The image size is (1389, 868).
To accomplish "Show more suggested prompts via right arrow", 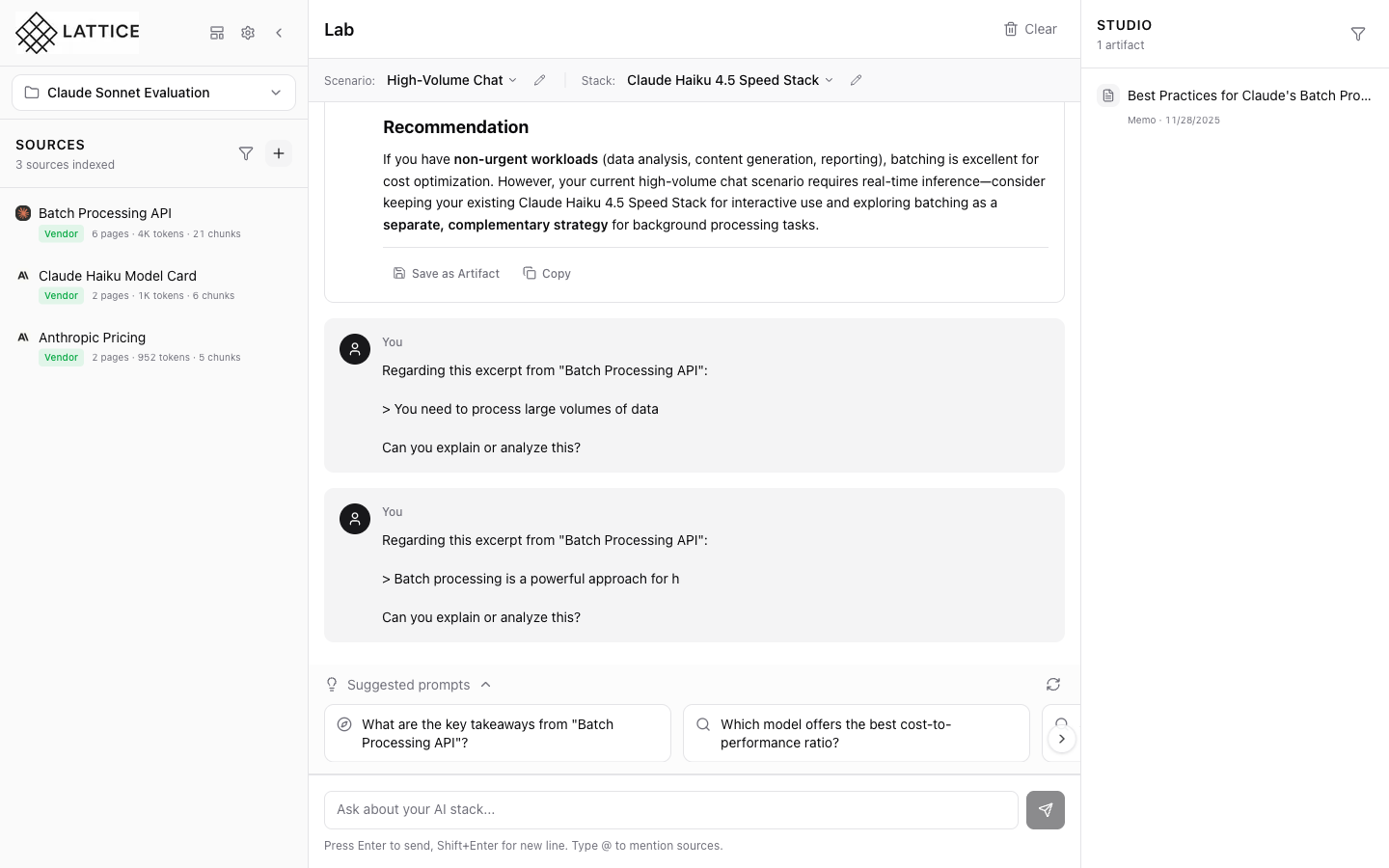I will pos(1061,738).
